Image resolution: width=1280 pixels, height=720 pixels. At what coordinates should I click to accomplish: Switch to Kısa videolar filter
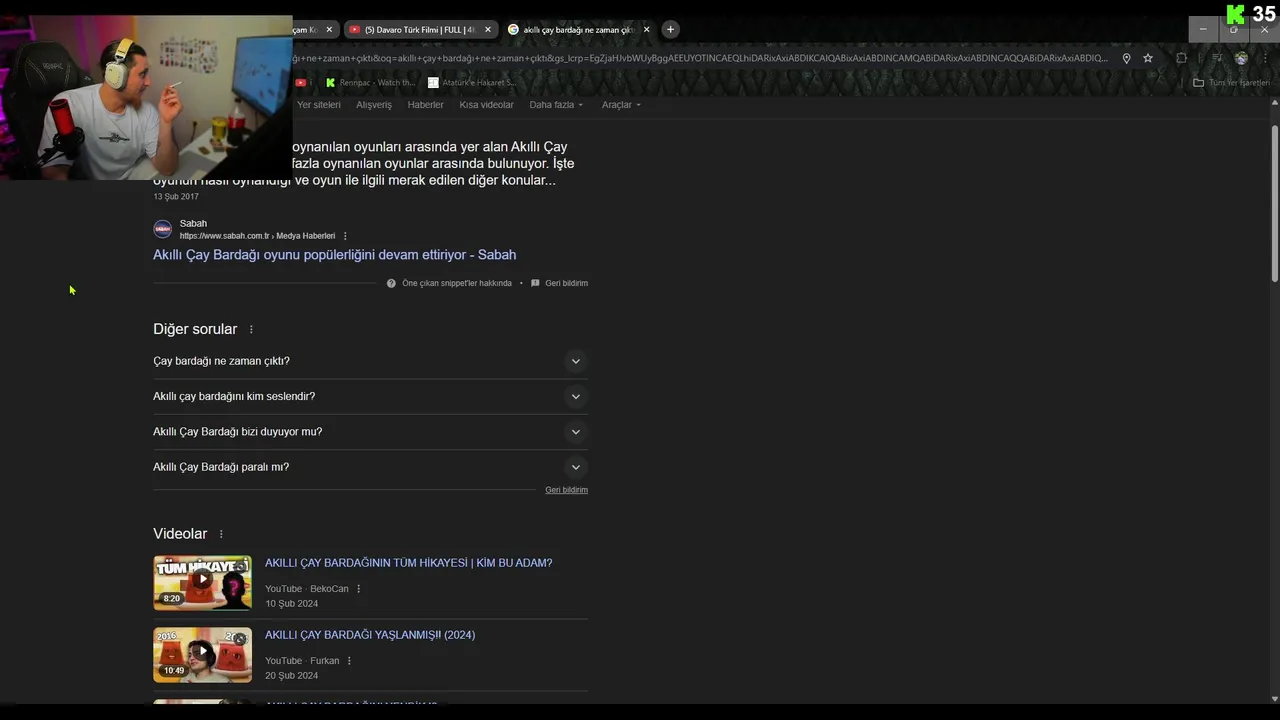tap(486, 105)
